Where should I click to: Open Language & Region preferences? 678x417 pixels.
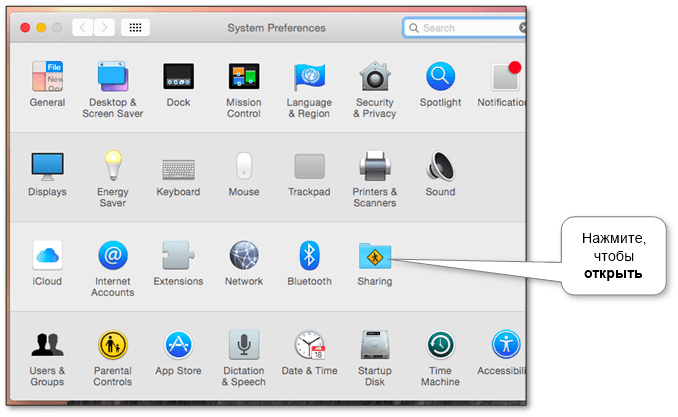click(x=309, y=89)
